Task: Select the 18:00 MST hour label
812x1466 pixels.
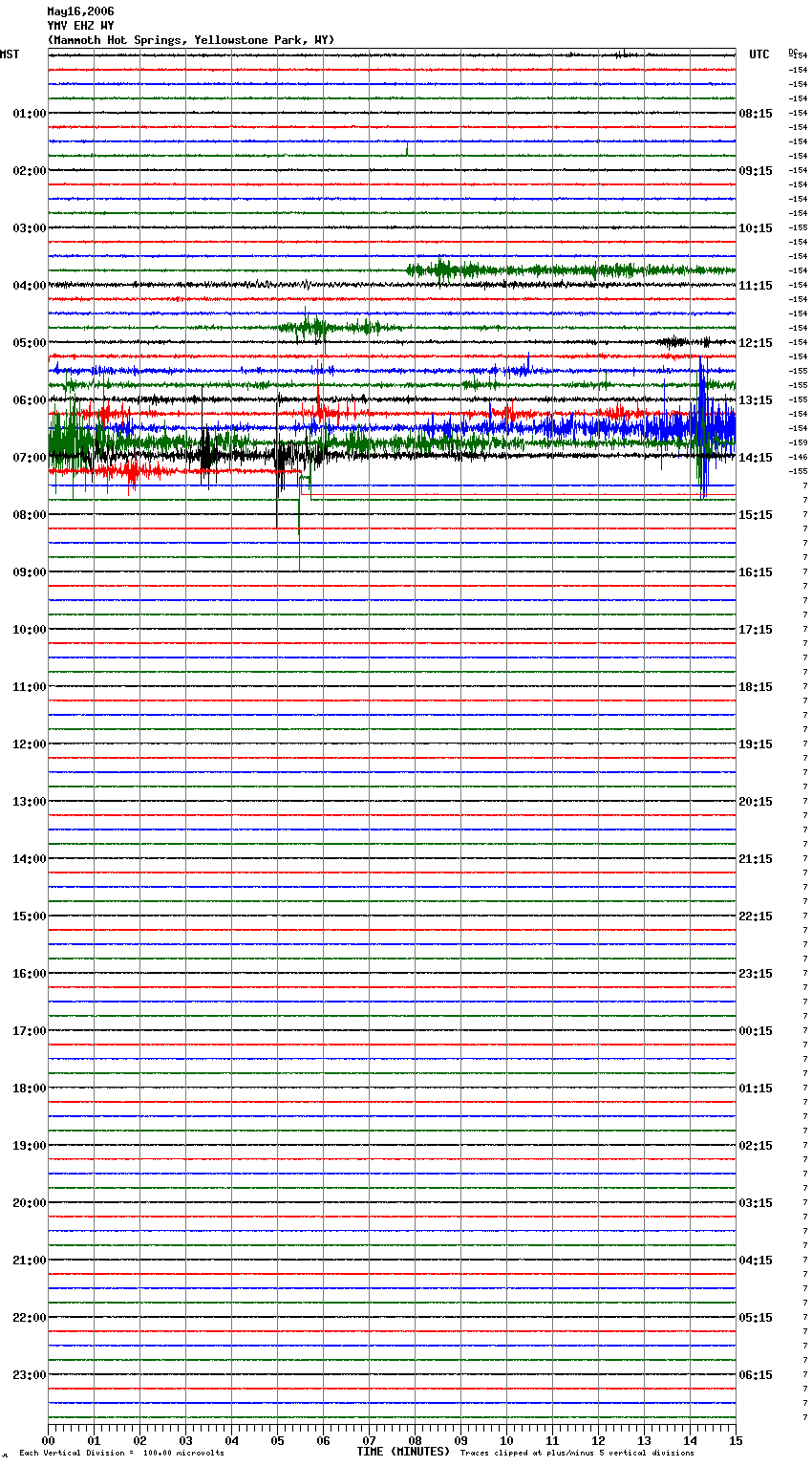Action: [x=30, y=1089]
